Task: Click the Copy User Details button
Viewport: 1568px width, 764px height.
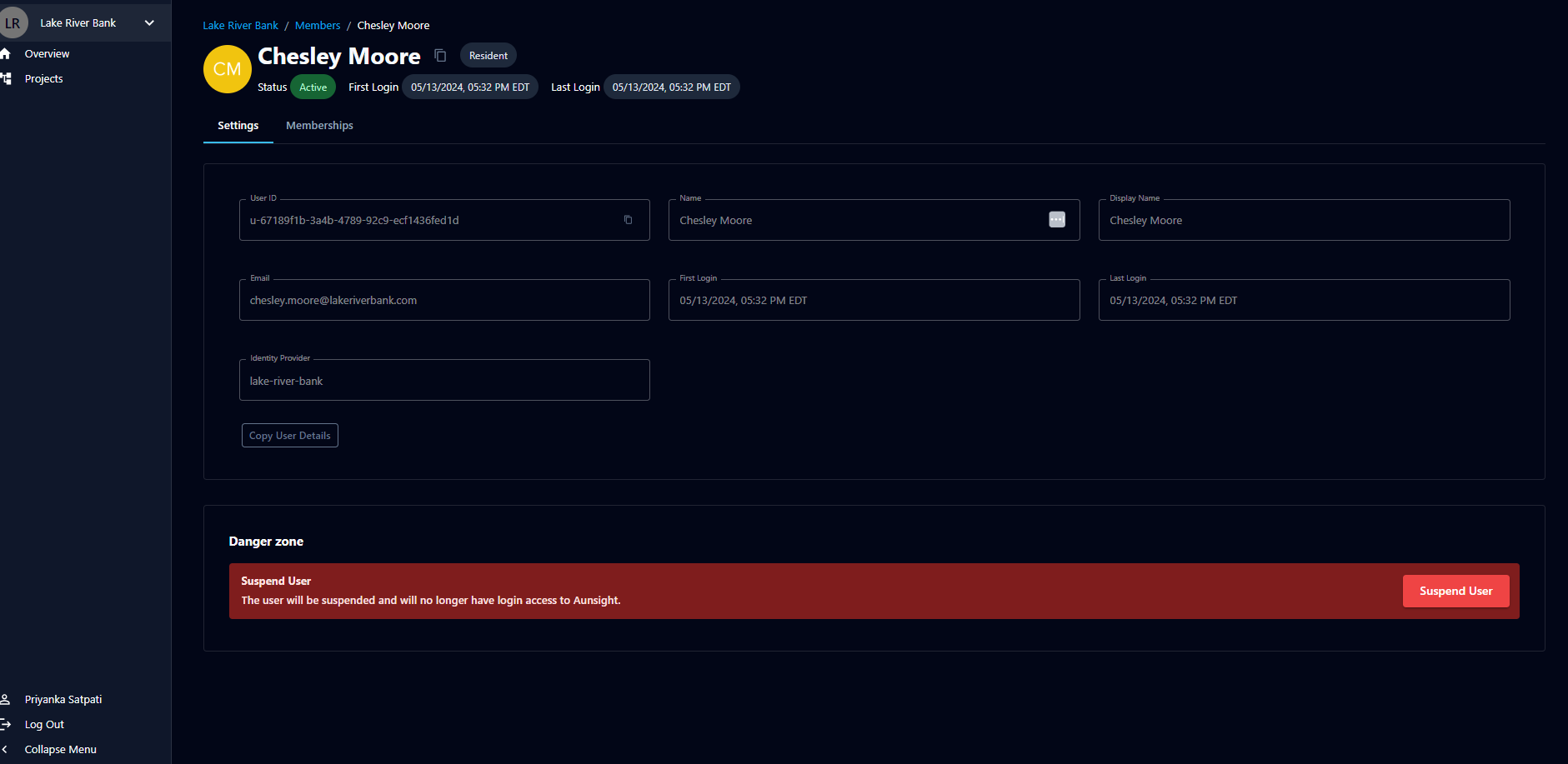Action: (x=290, y=436)
